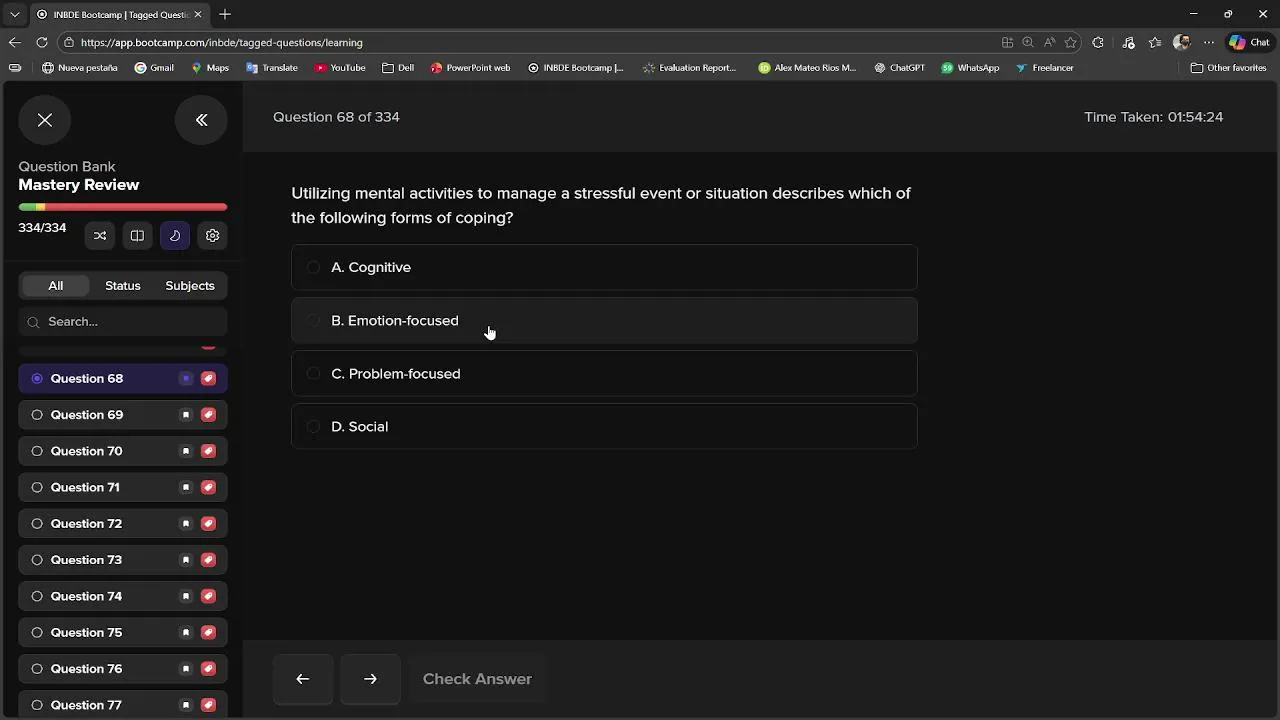Open Question 74 in the question list
1280x720 pixels.
[x=86, y=596]
